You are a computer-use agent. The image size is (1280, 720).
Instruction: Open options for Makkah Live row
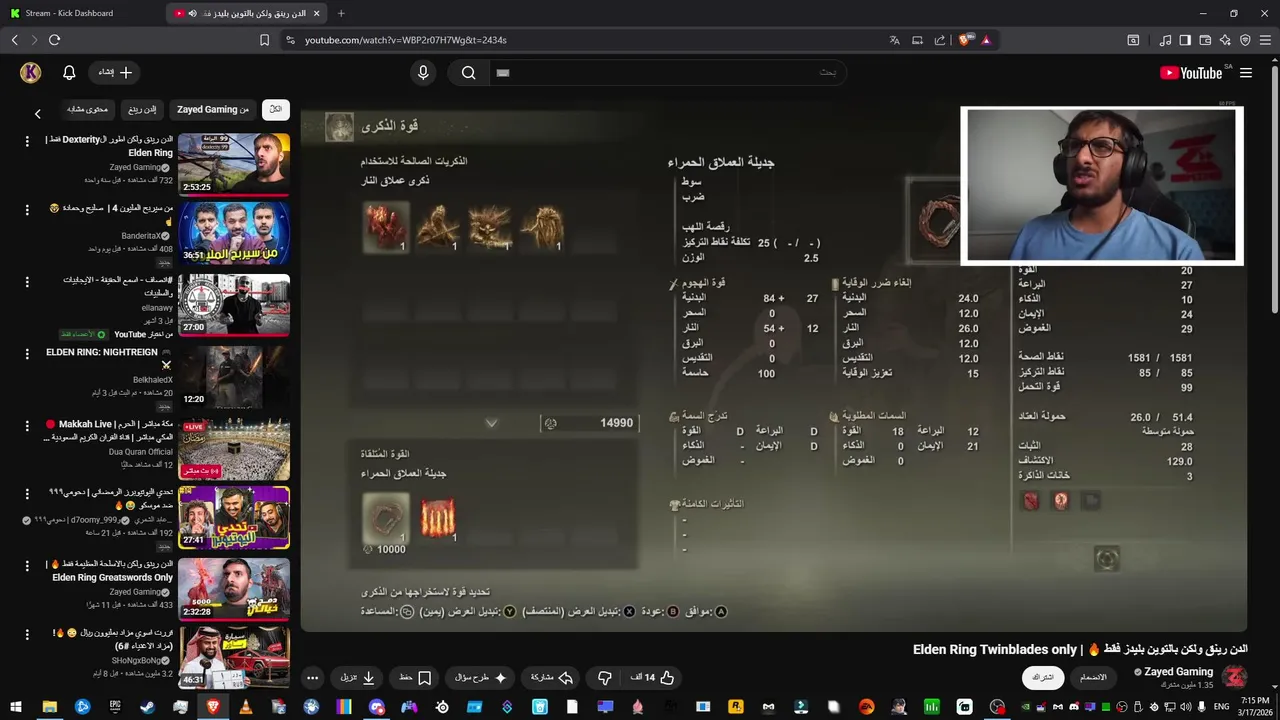(27, 425)
